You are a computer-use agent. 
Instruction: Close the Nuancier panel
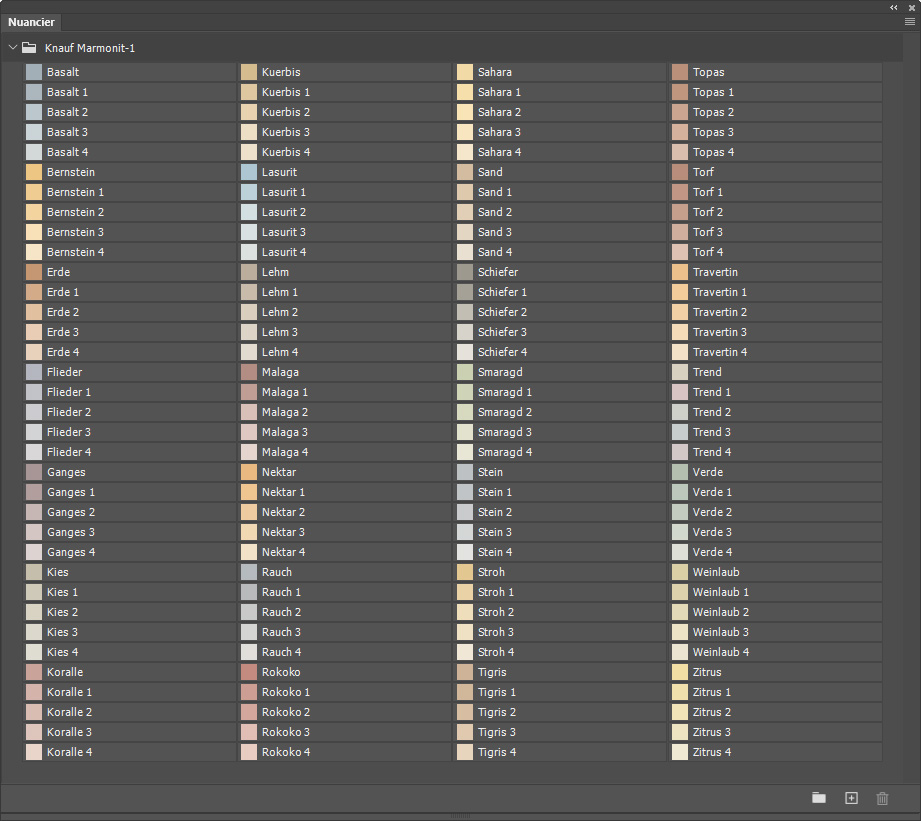click(x=912, y=8)
